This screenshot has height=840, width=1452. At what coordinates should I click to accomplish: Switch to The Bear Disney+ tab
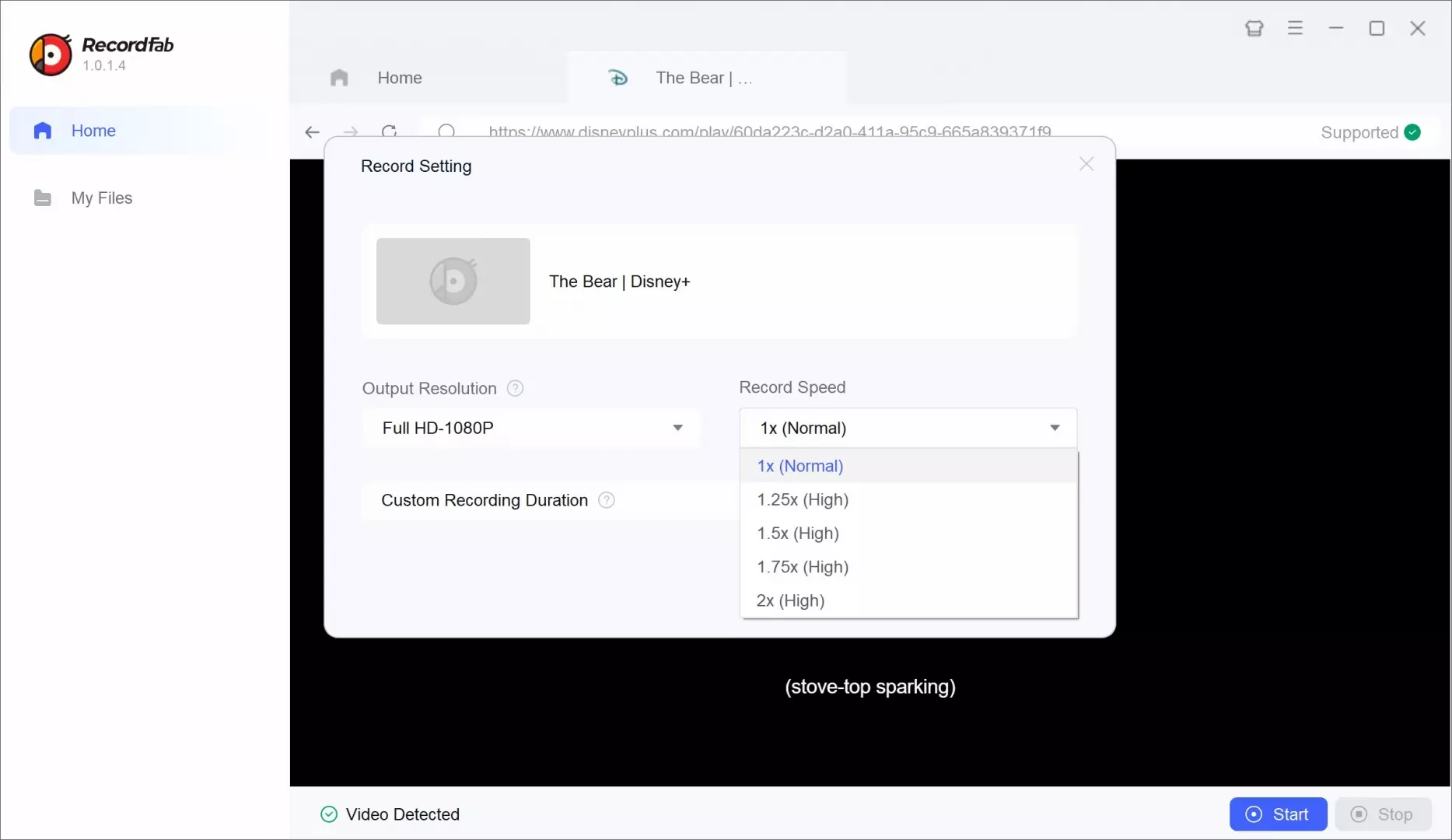707,78
